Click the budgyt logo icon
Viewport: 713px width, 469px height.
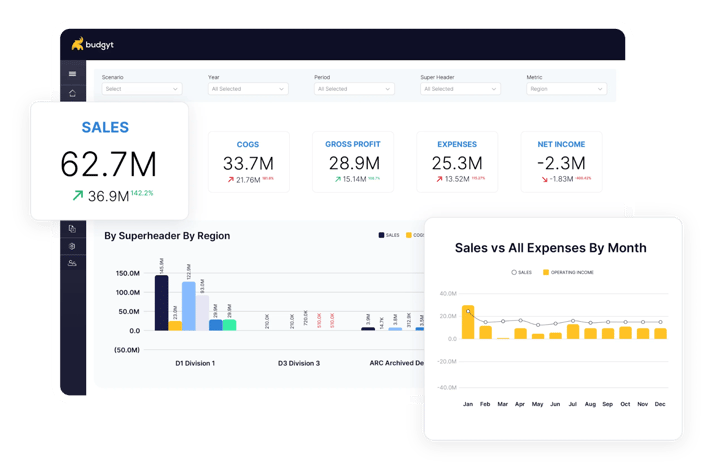point(78,44)
